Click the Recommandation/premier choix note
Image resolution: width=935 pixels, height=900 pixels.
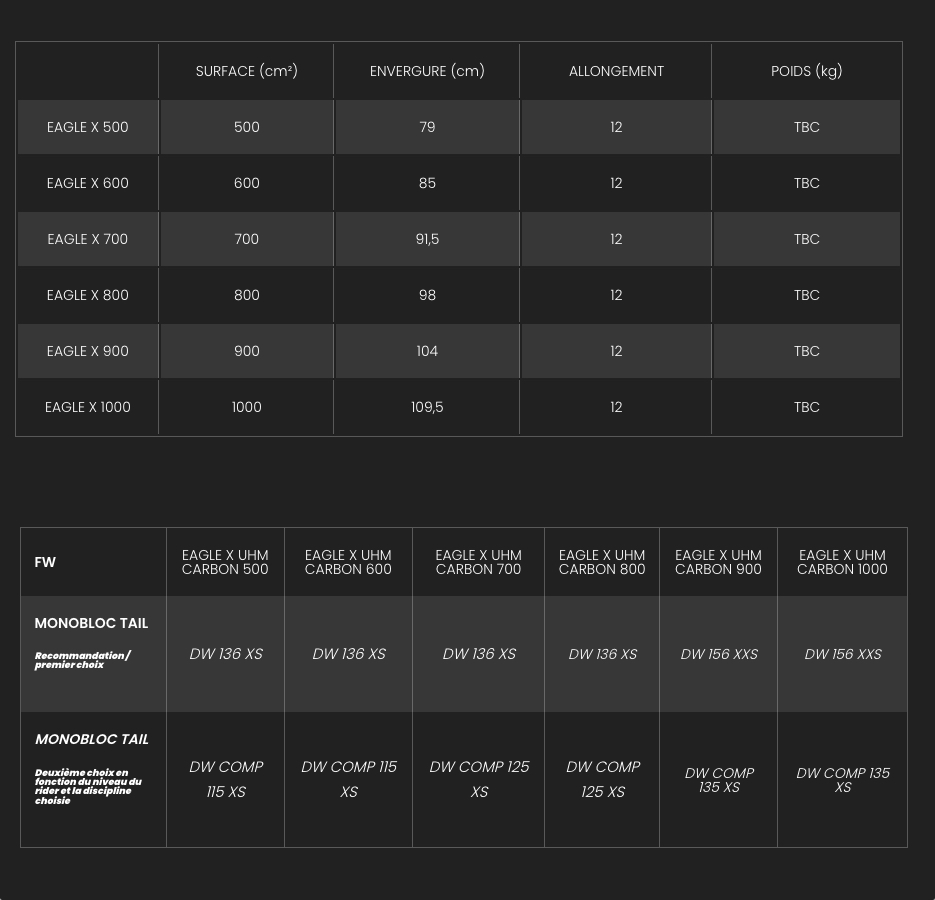(82, 660)
